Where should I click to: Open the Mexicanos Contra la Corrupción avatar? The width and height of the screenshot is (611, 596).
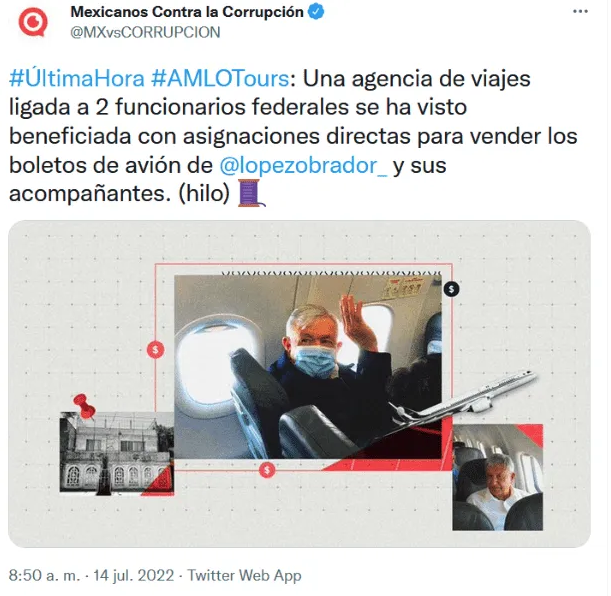33,22
